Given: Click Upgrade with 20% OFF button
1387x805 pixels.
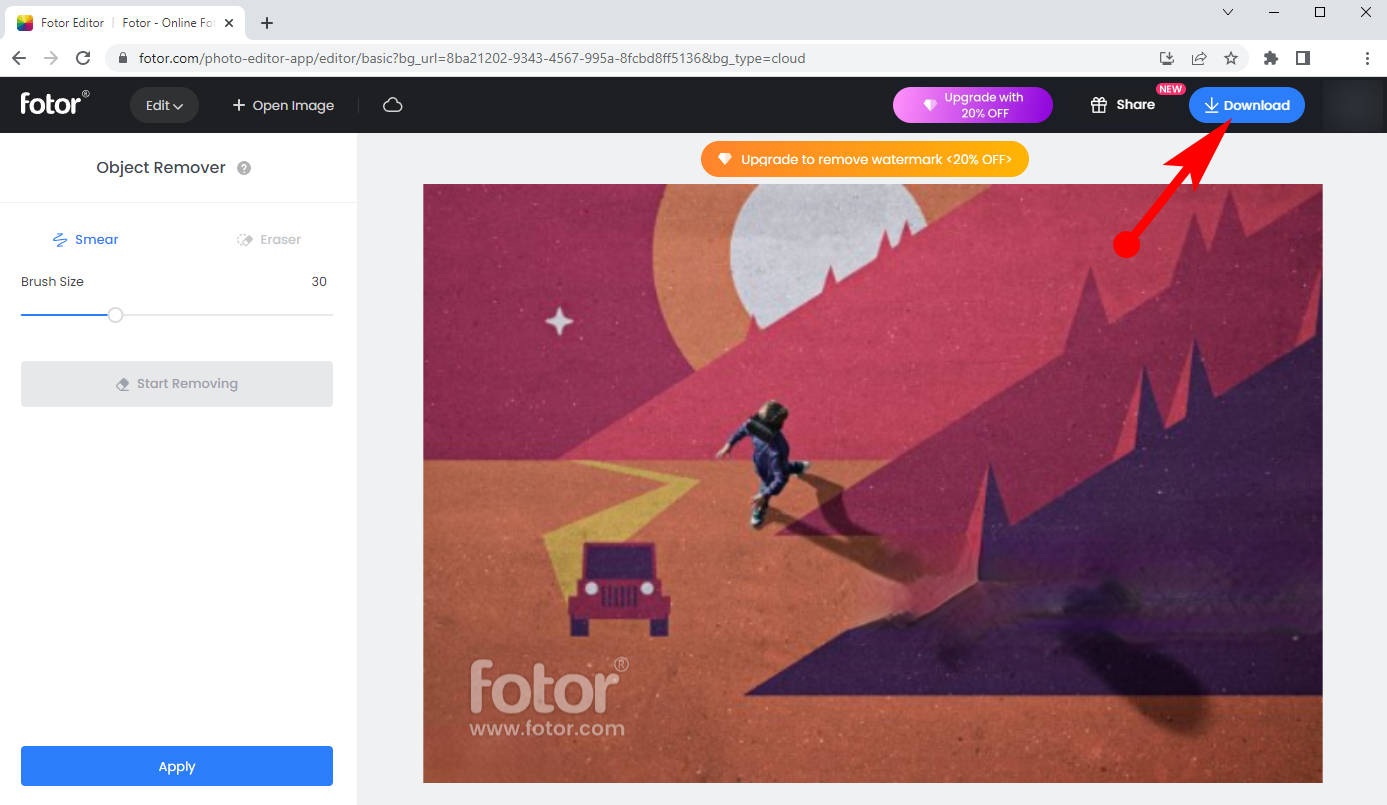Looking at the screenshot, I should click(973, 105).
